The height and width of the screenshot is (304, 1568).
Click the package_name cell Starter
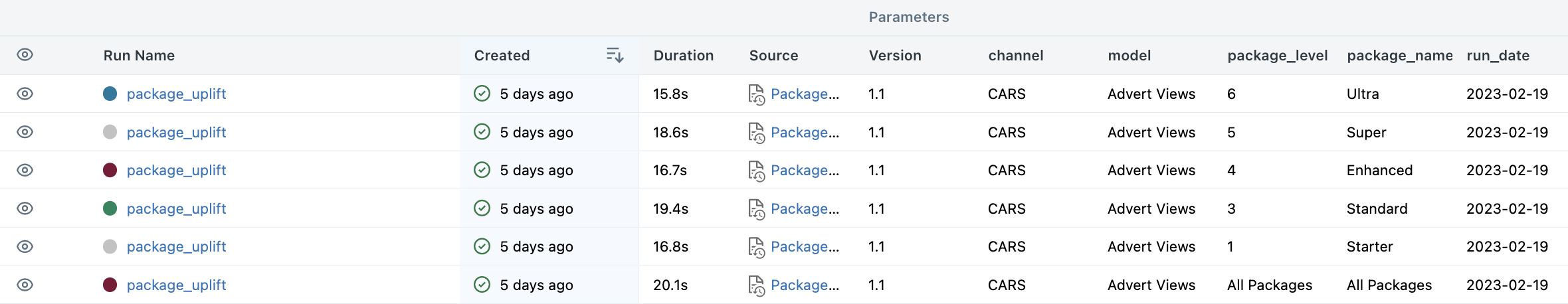click(1369, 247)
